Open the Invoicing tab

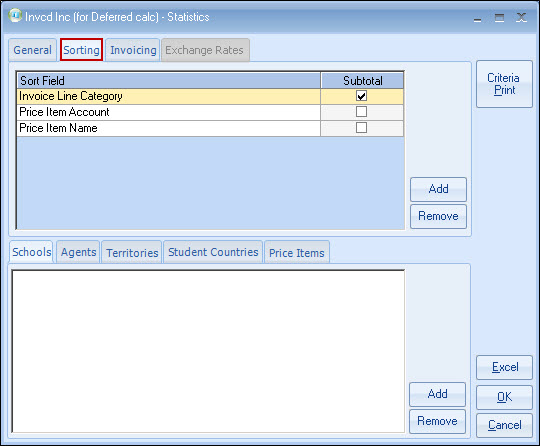133,50
